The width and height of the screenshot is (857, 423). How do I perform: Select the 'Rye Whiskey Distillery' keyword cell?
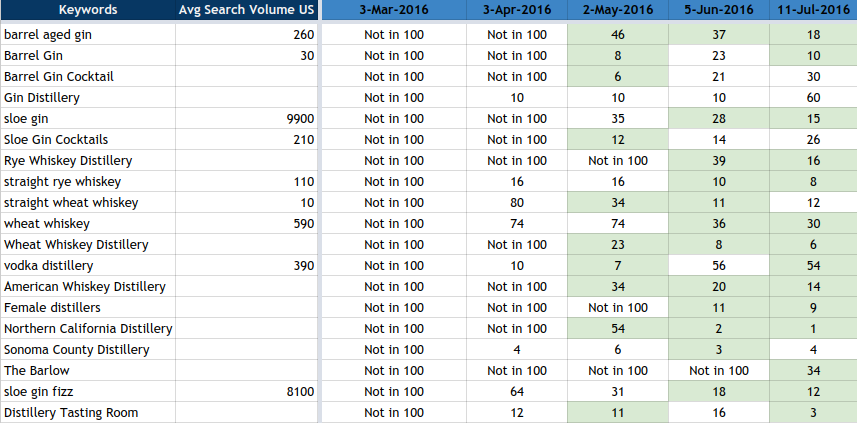[88, 161]
